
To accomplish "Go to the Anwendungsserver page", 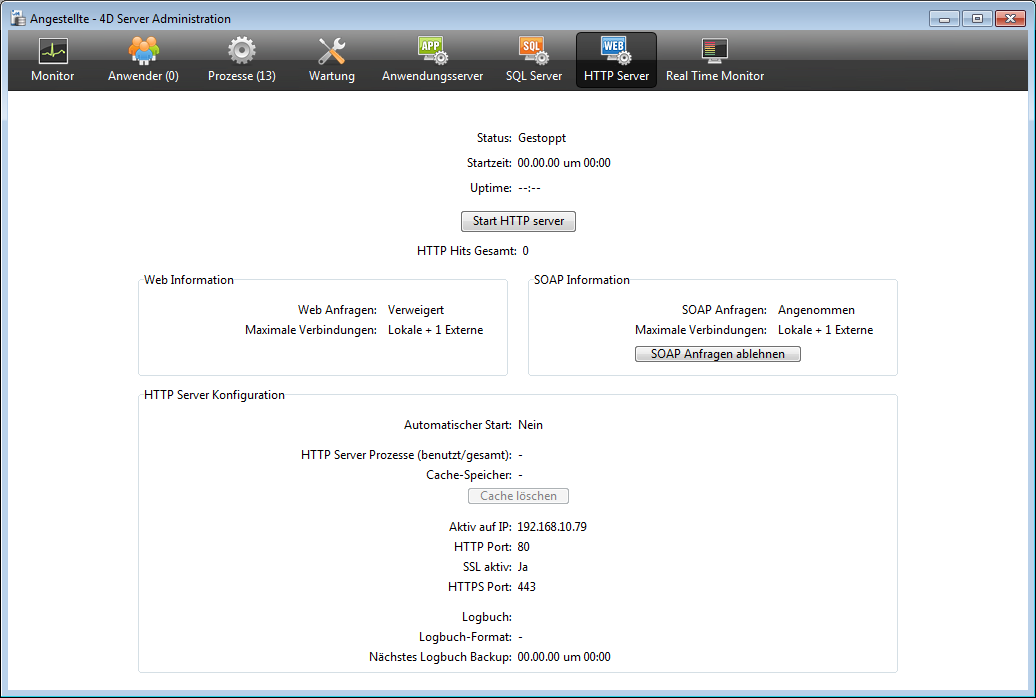I will [x=432, y=60].
